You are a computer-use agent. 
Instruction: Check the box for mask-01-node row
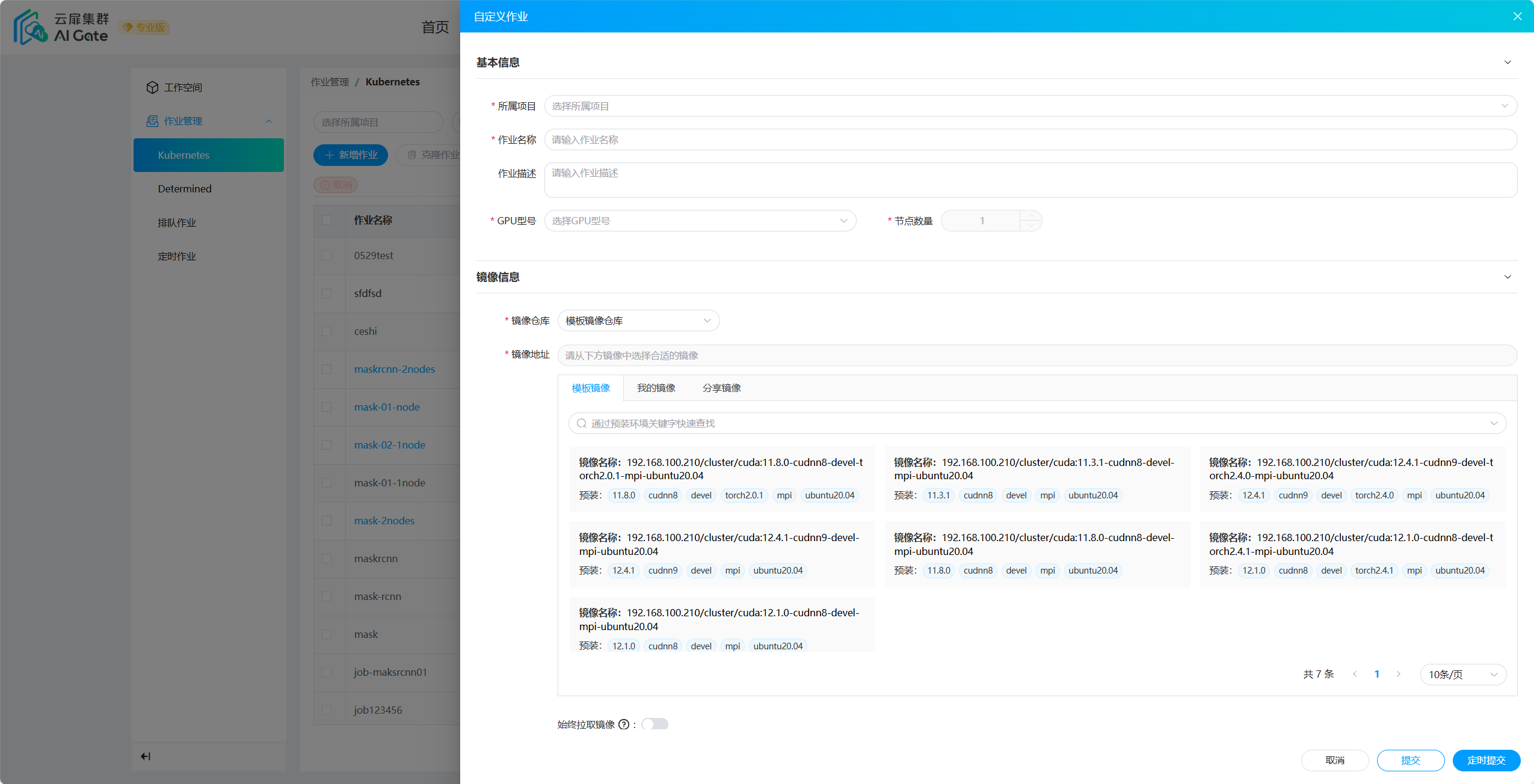click(327, 407)
